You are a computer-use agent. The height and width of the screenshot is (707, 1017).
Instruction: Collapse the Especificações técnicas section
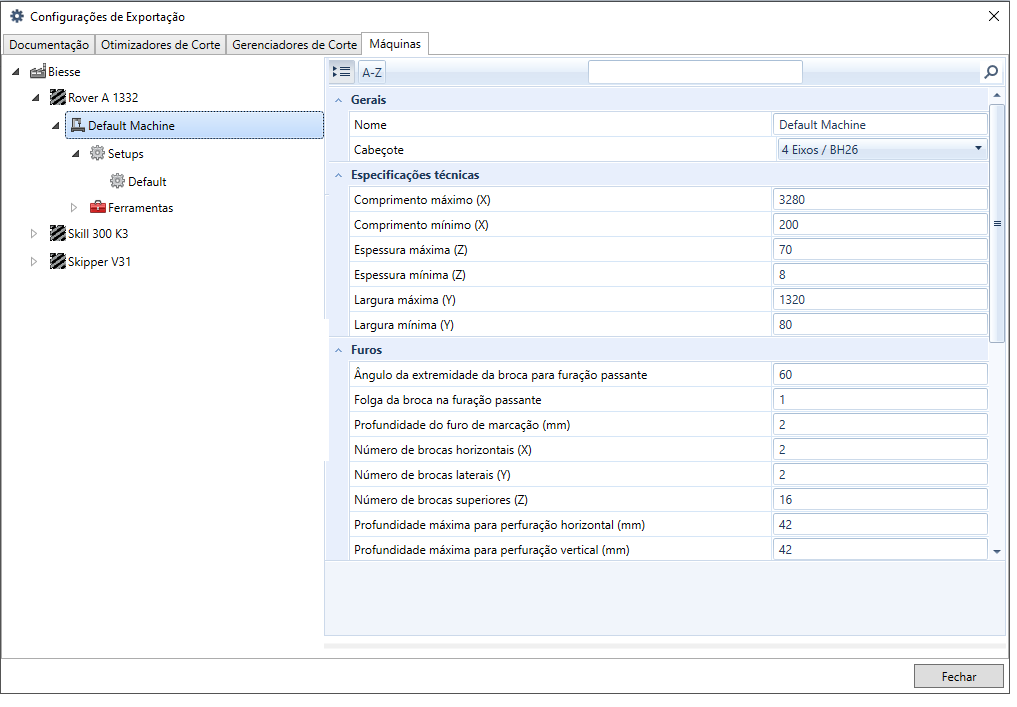(339, 175)
